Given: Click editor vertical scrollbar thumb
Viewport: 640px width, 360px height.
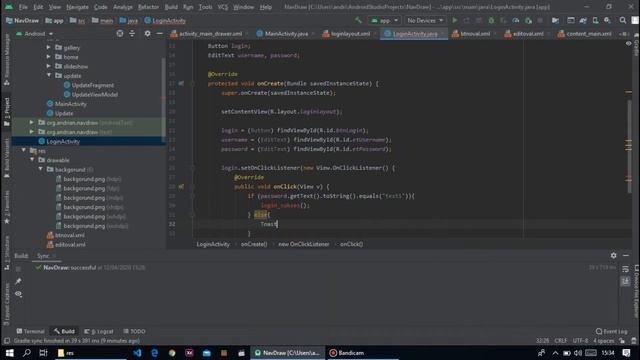Looking at the screenshot, I should pos(629,147).
